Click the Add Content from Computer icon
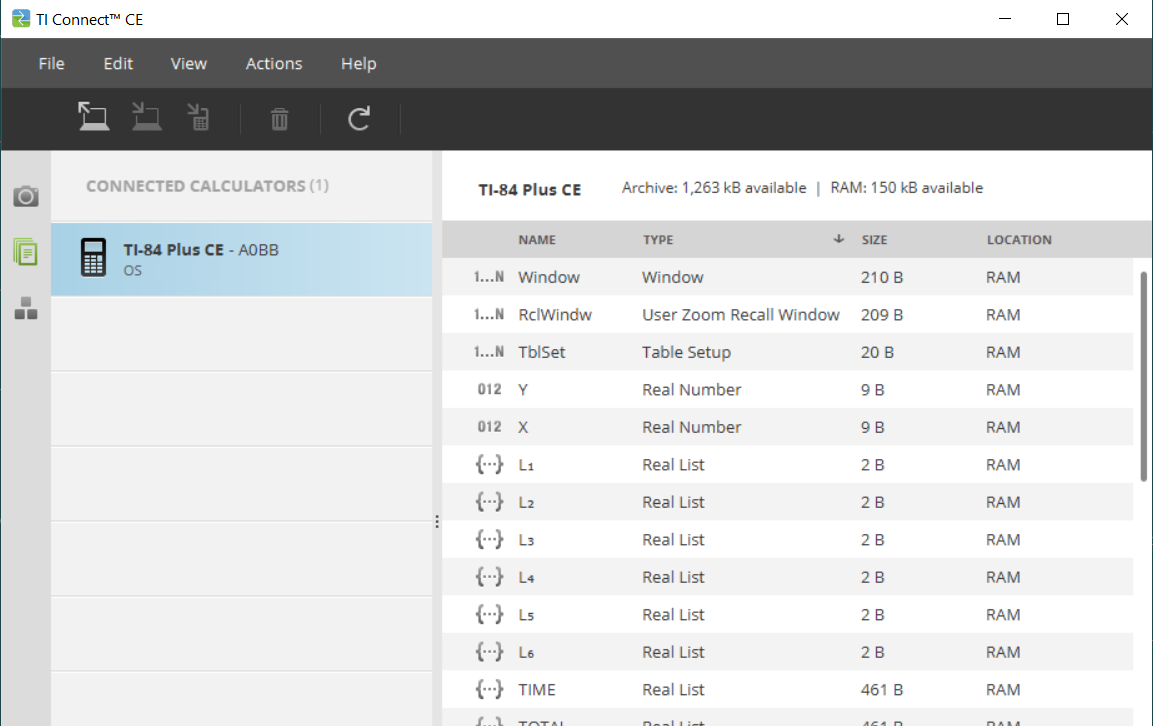This screenshot has width=1153, height=726. click(x=147, y=118)
